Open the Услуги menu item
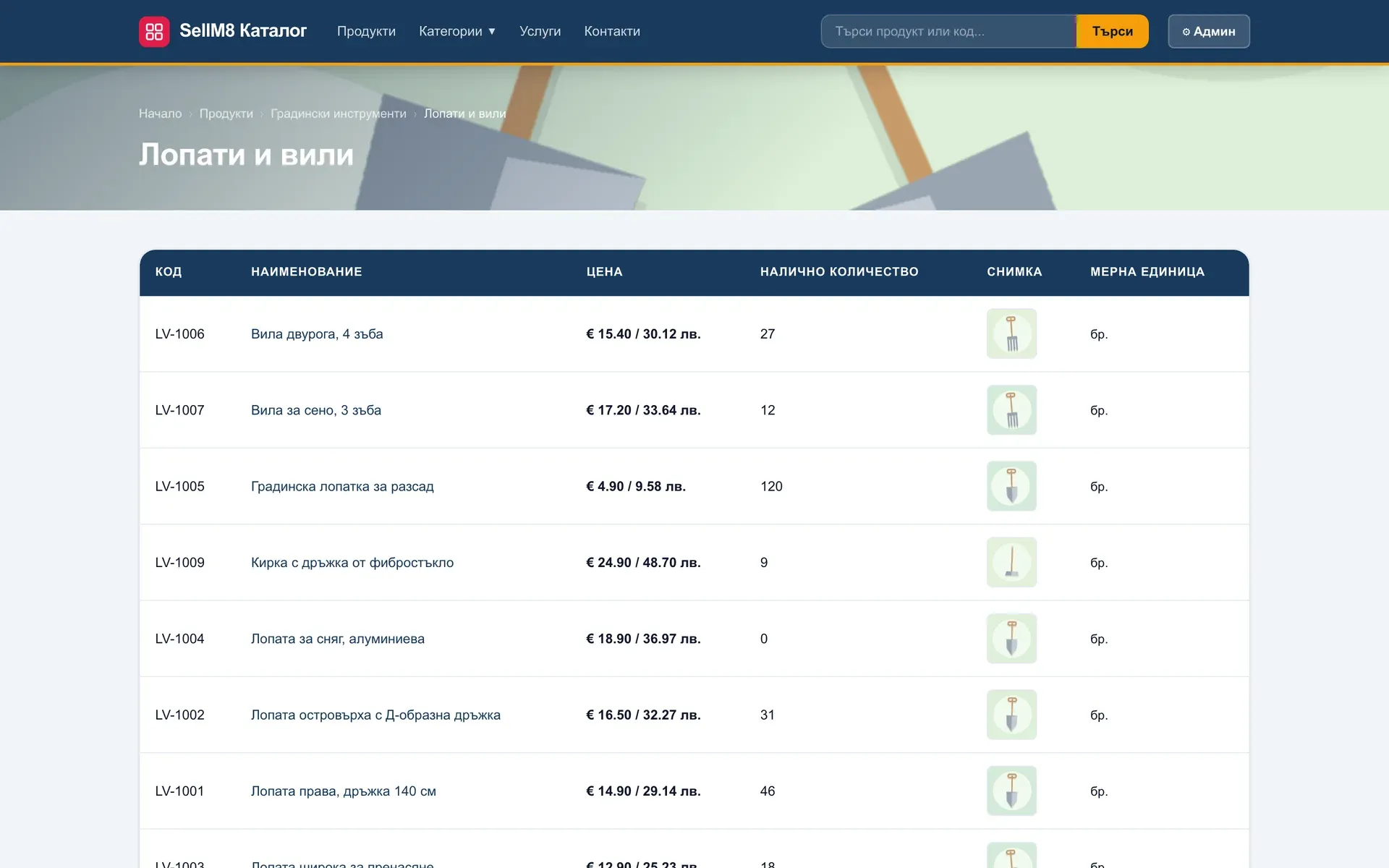The height and width of the screenshot is (868, 1389). 540,31
